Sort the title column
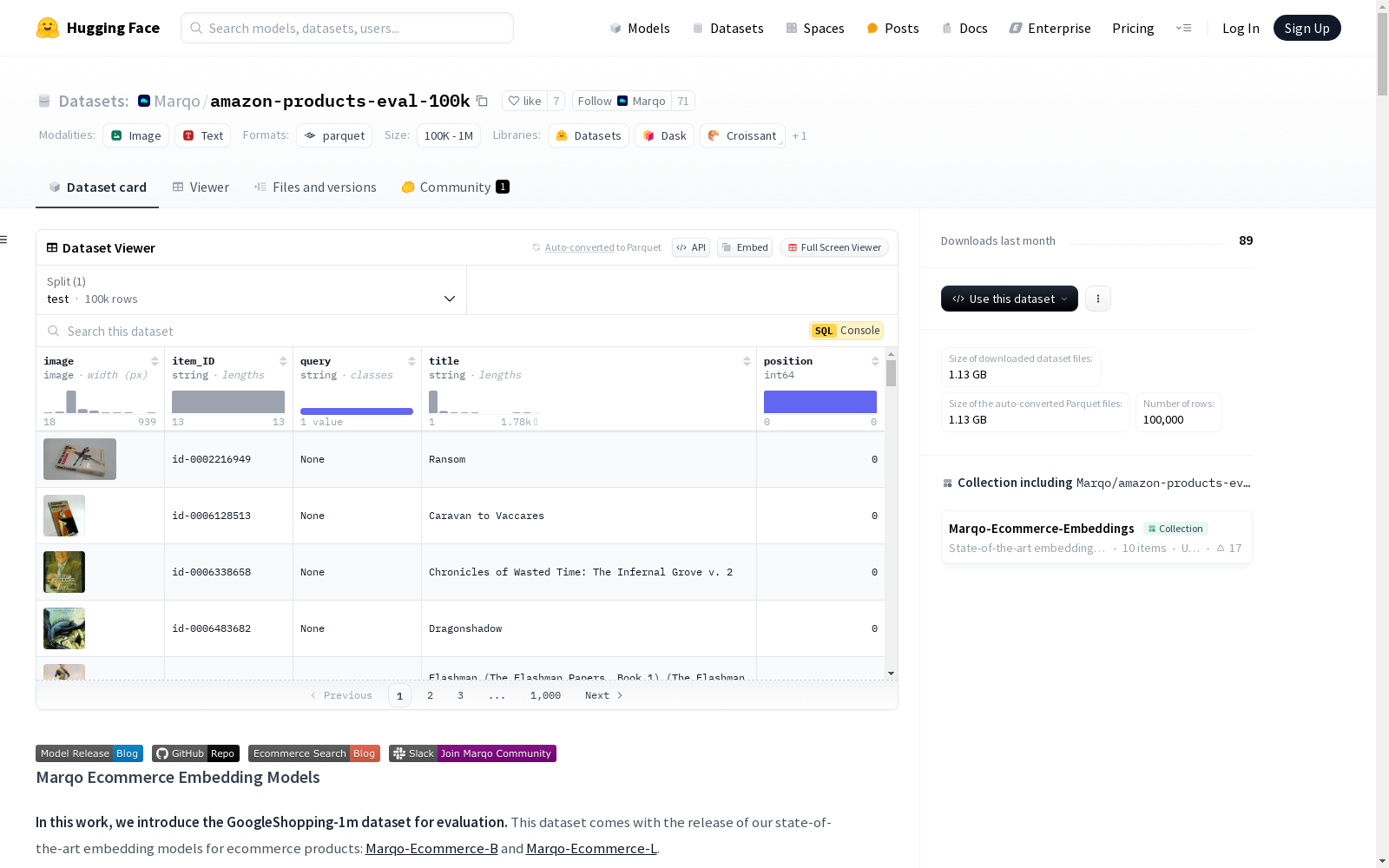The image size is (1389, 868). [747, 361]
